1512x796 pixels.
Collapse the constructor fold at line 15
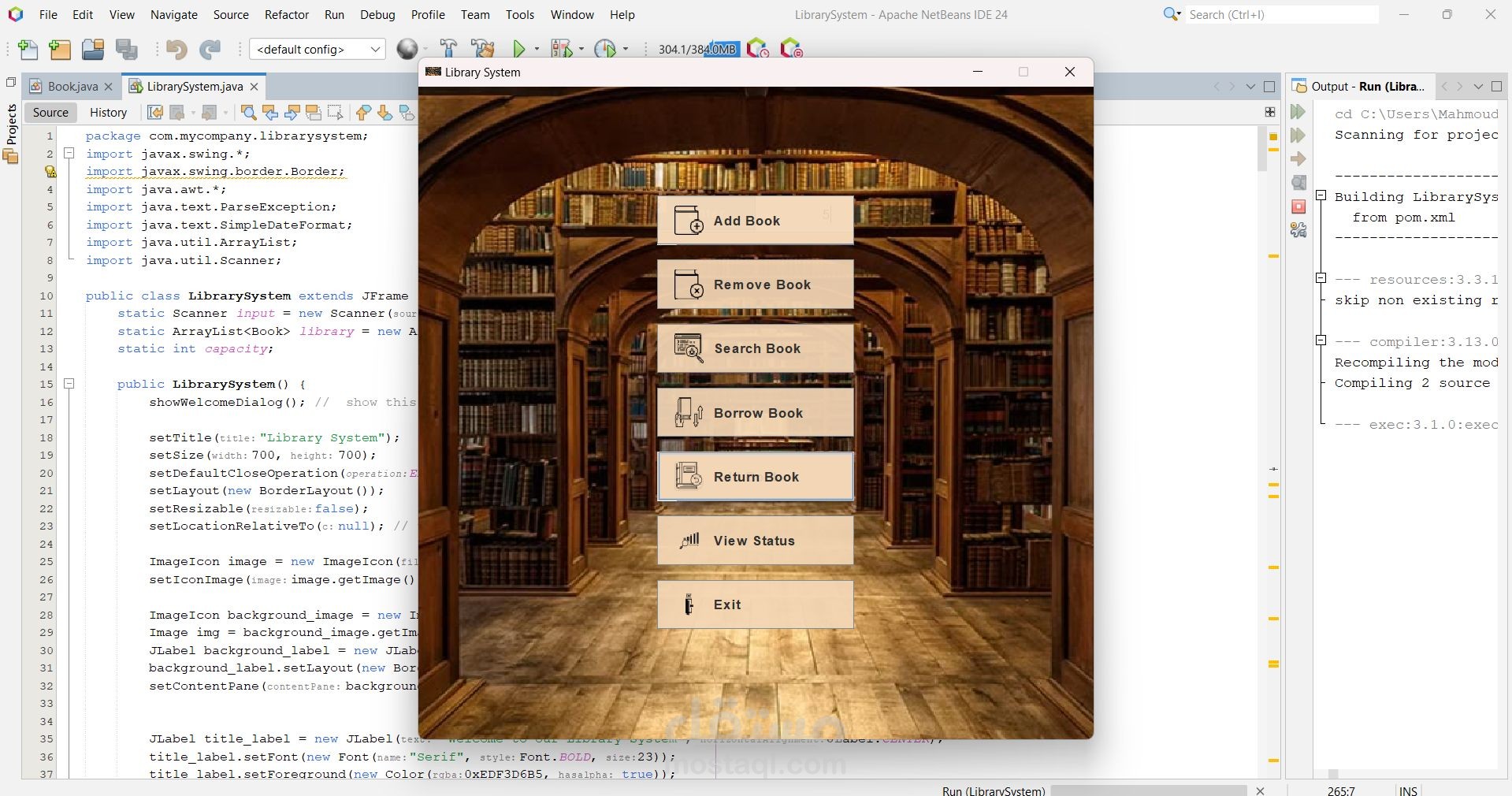(69, 384)
